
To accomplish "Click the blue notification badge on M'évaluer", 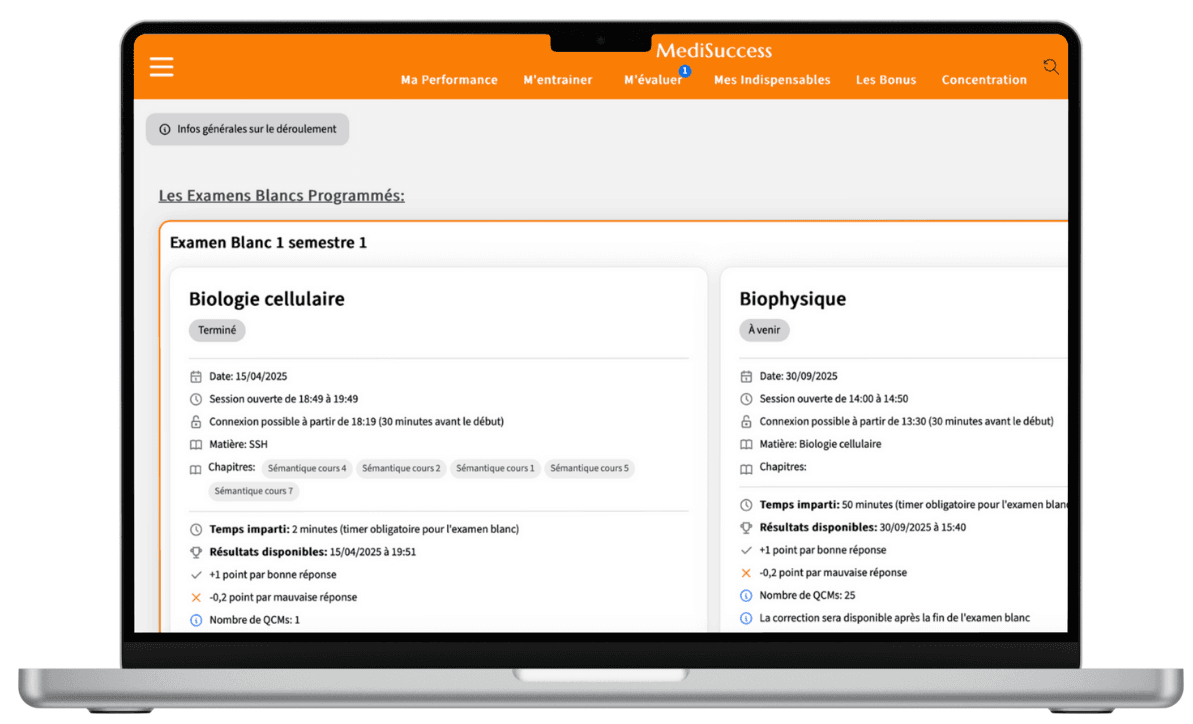I will tap(684, 71).
